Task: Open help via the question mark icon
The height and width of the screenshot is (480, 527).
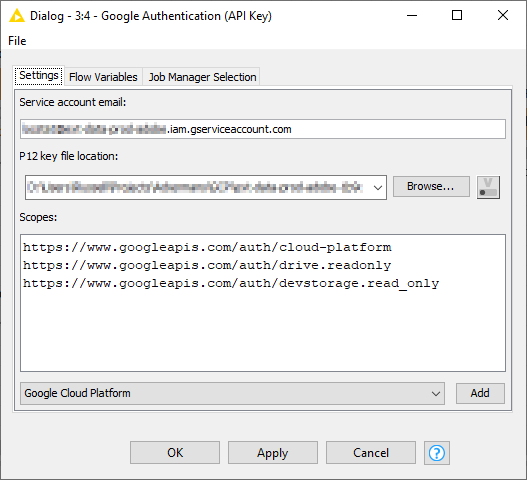Action: click(437, 453)
